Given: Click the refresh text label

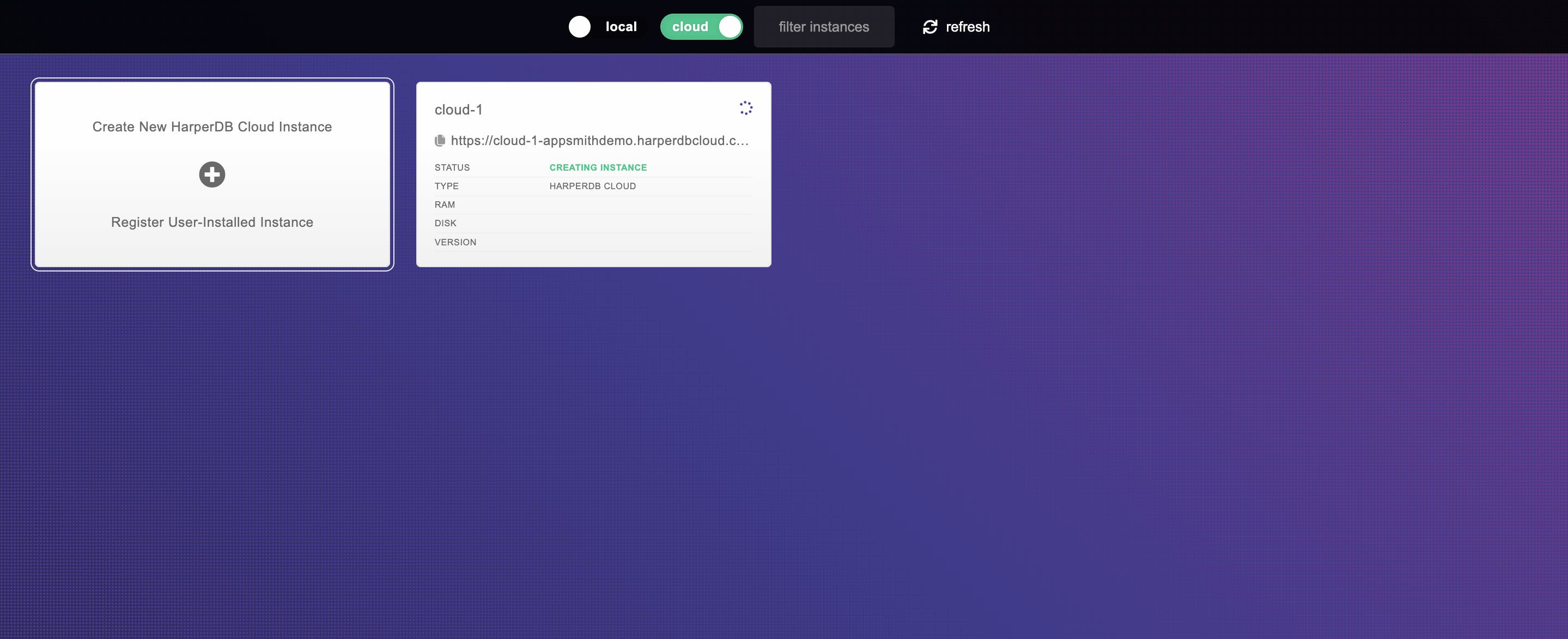Looking at the screenshot, I should 967,27.
